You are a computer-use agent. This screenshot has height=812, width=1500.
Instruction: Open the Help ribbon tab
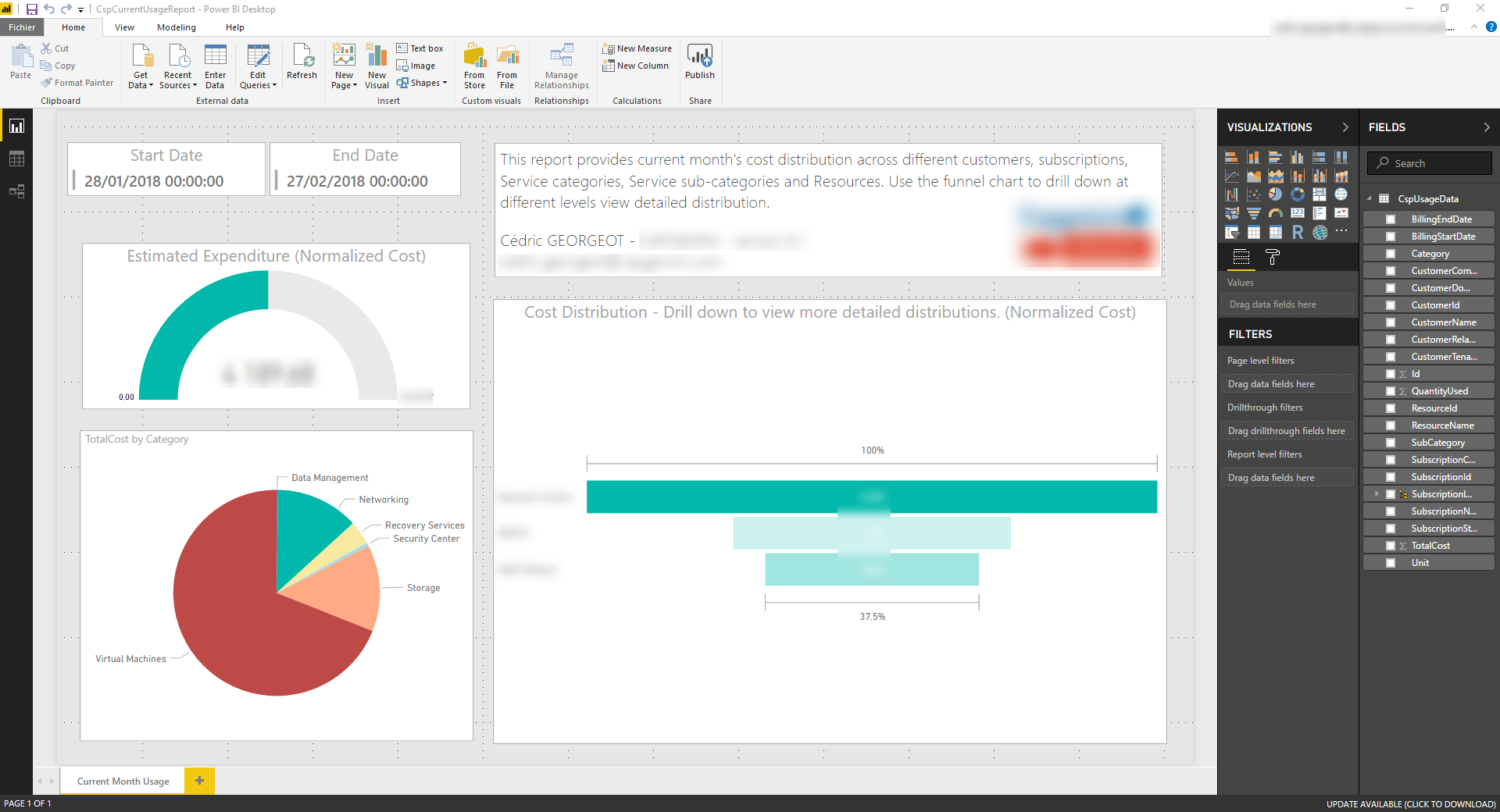tap(234, 27)
